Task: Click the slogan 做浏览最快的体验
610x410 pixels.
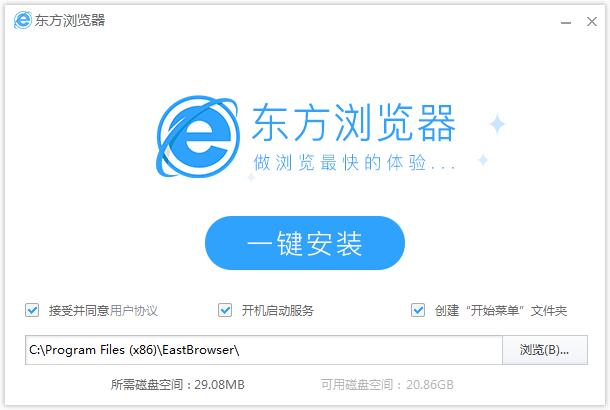Action: click(x=355, y=162)
